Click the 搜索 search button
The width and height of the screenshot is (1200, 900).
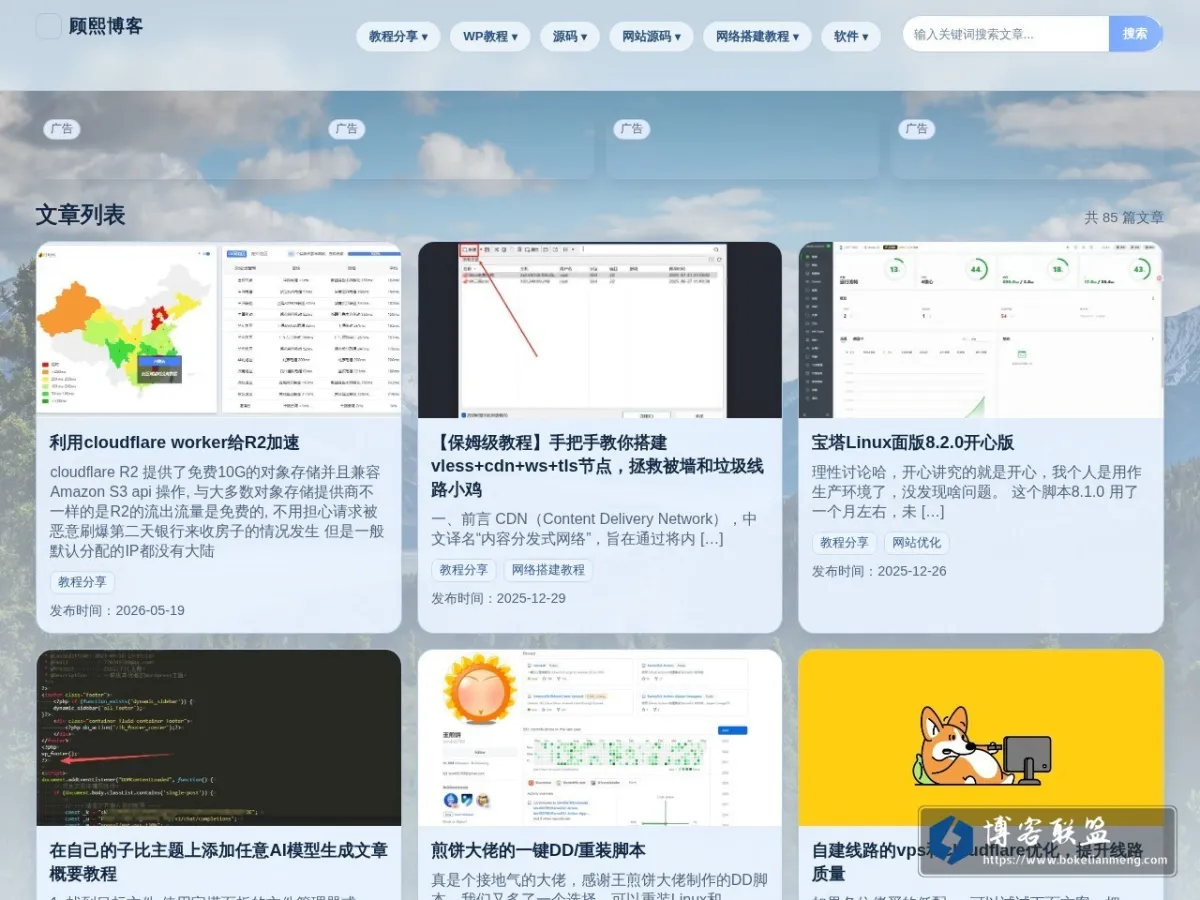[1135, 34]
